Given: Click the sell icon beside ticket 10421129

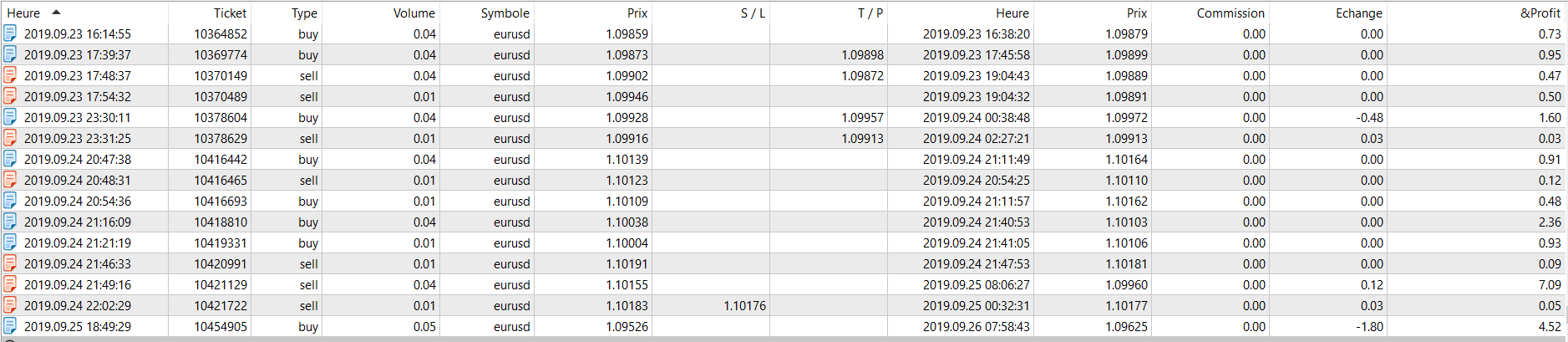Looking at the screenshot, I should tap(10, 284).
